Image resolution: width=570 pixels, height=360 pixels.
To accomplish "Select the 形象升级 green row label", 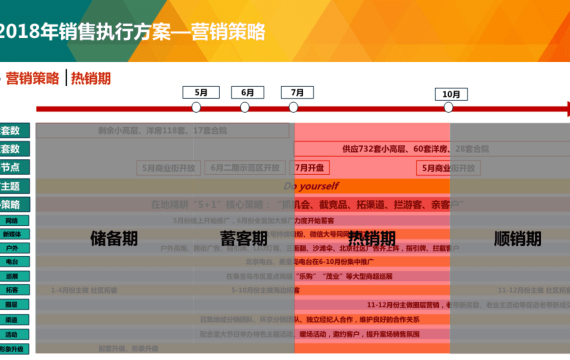I will click(x=15, y=349).
